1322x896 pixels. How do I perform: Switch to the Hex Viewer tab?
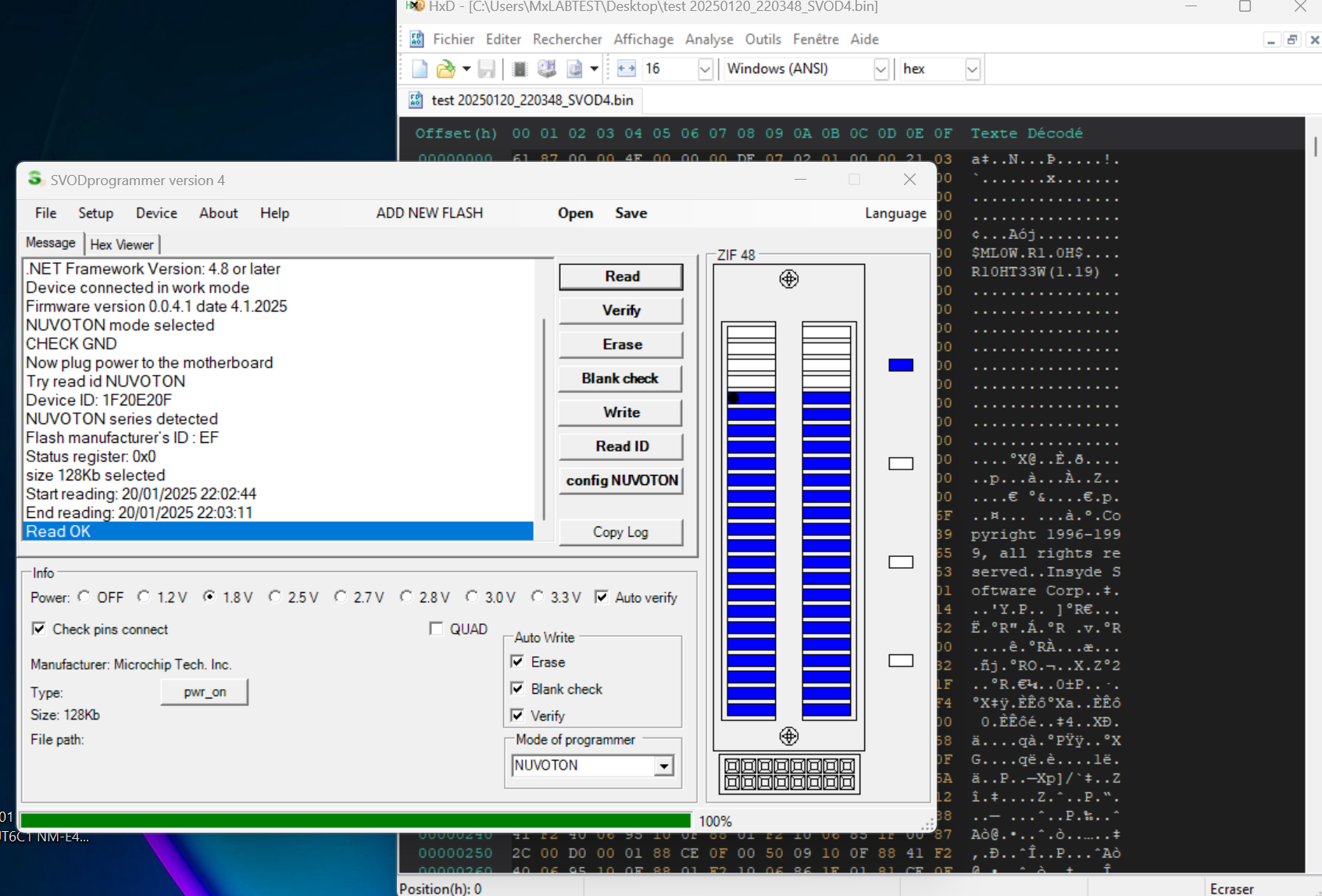(x=122, y=245)
